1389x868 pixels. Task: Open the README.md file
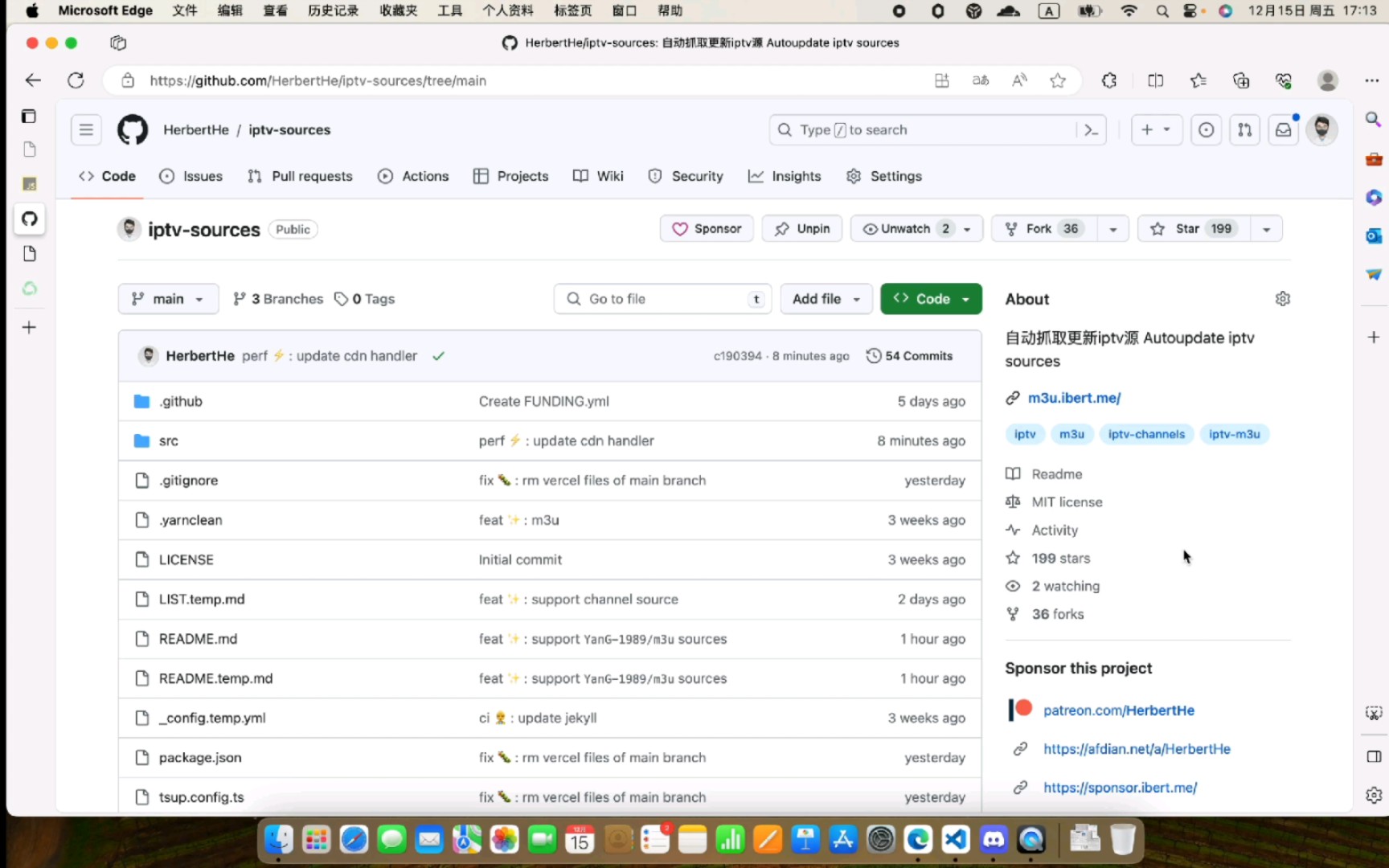click(198, 639)
